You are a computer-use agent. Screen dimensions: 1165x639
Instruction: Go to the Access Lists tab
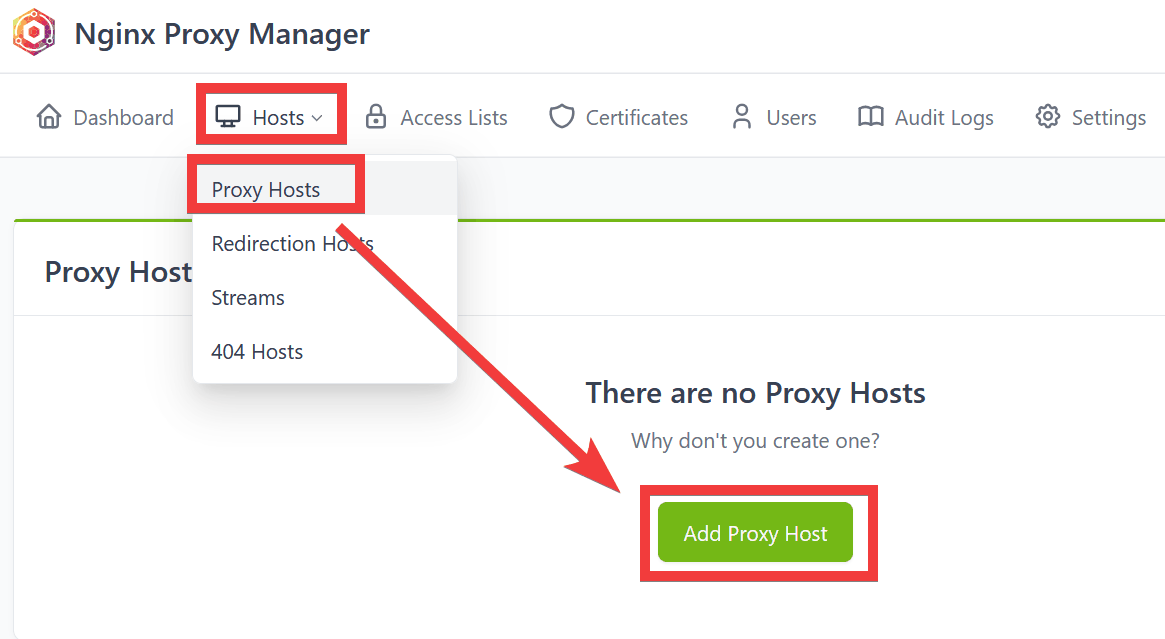point(454,118)
